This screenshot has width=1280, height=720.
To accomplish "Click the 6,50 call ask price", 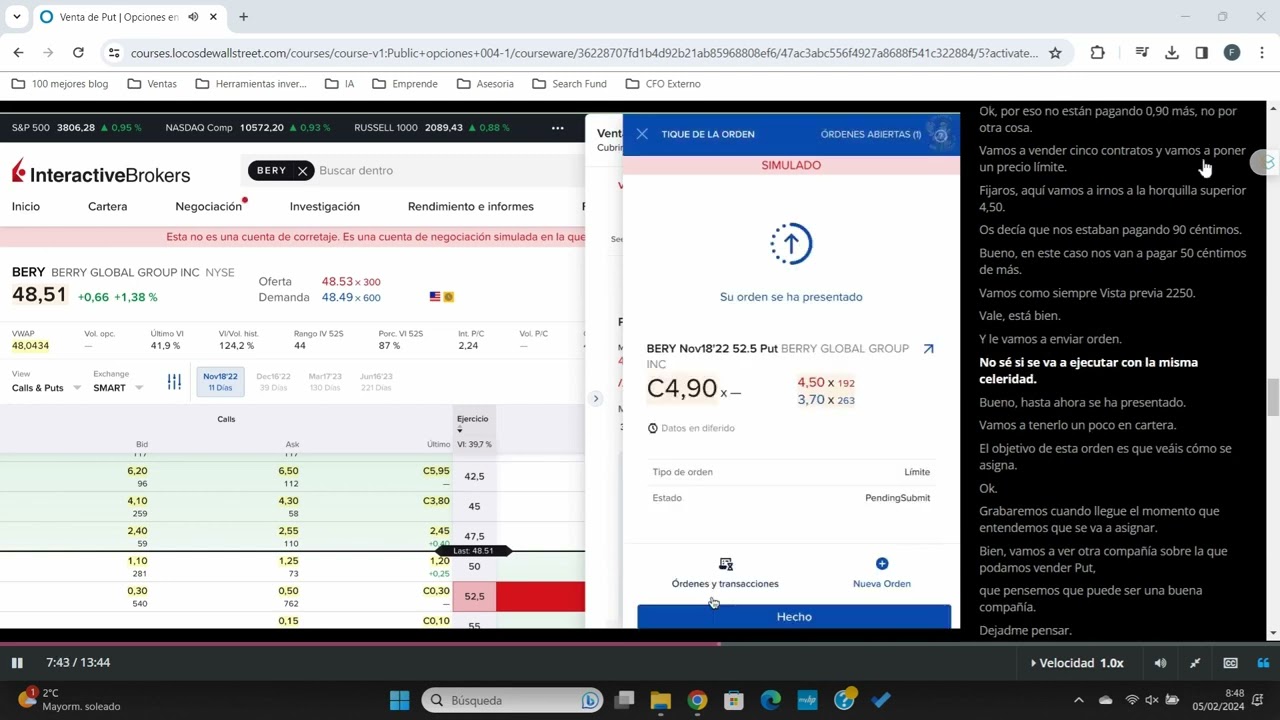I will [288, 471].
